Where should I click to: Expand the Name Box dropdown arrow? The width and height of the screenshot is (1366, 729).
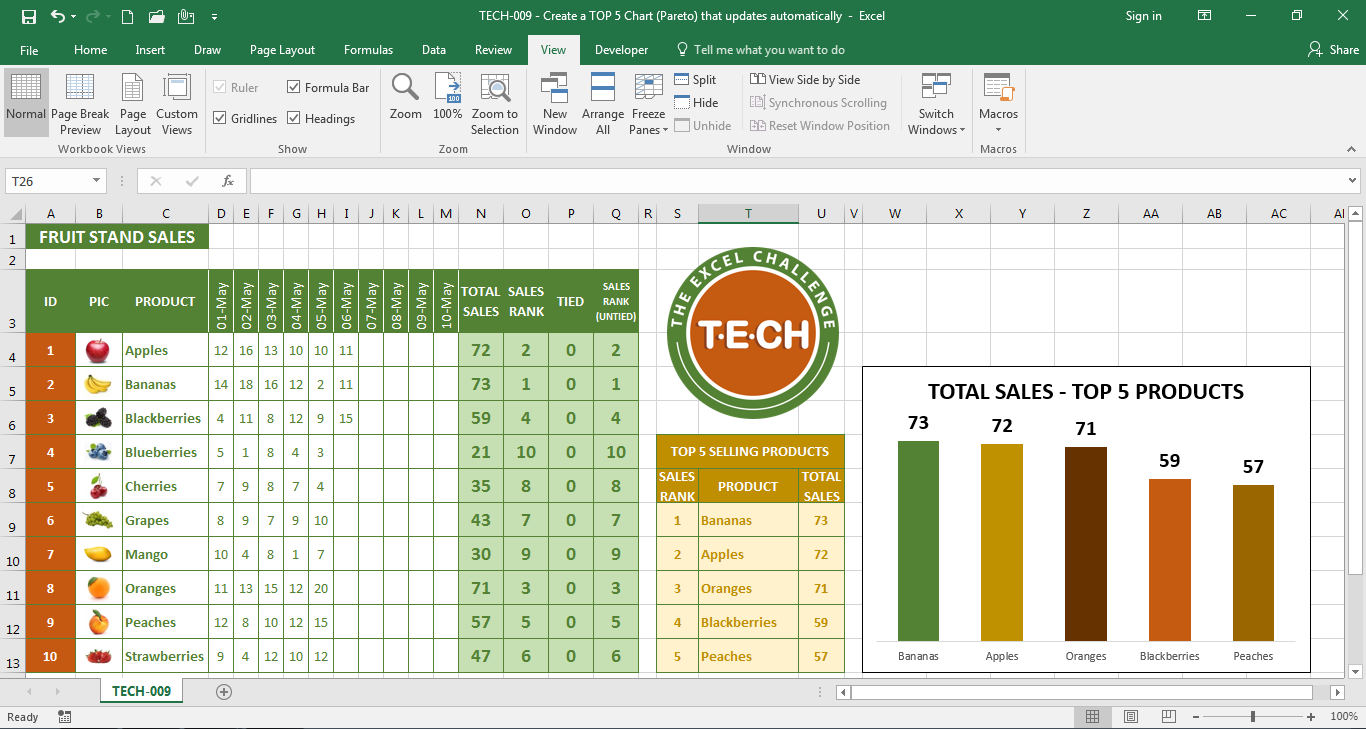[x=97, y=181]
